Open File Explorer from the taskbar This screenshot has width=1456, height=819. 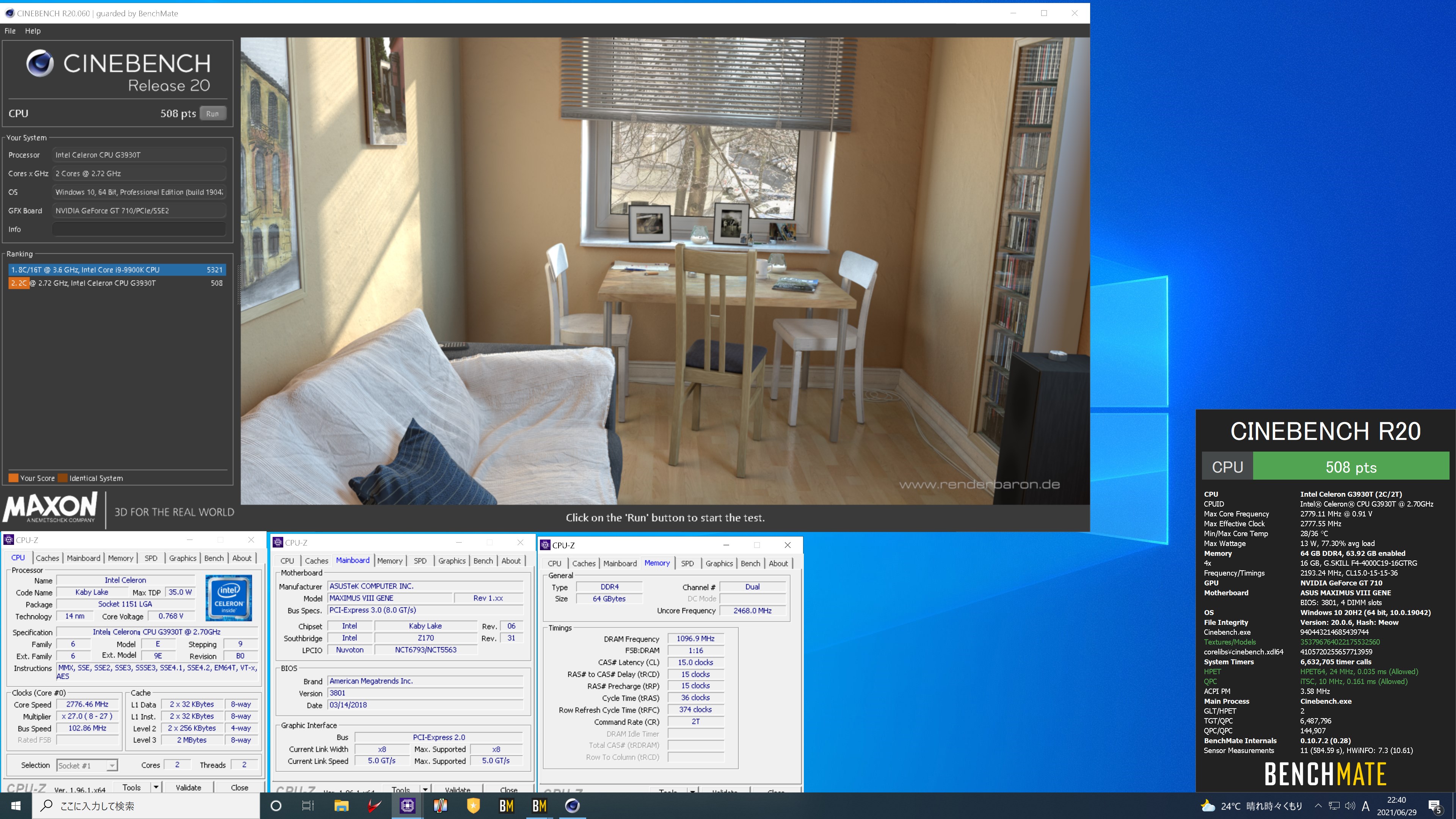[x=341, y=805]
